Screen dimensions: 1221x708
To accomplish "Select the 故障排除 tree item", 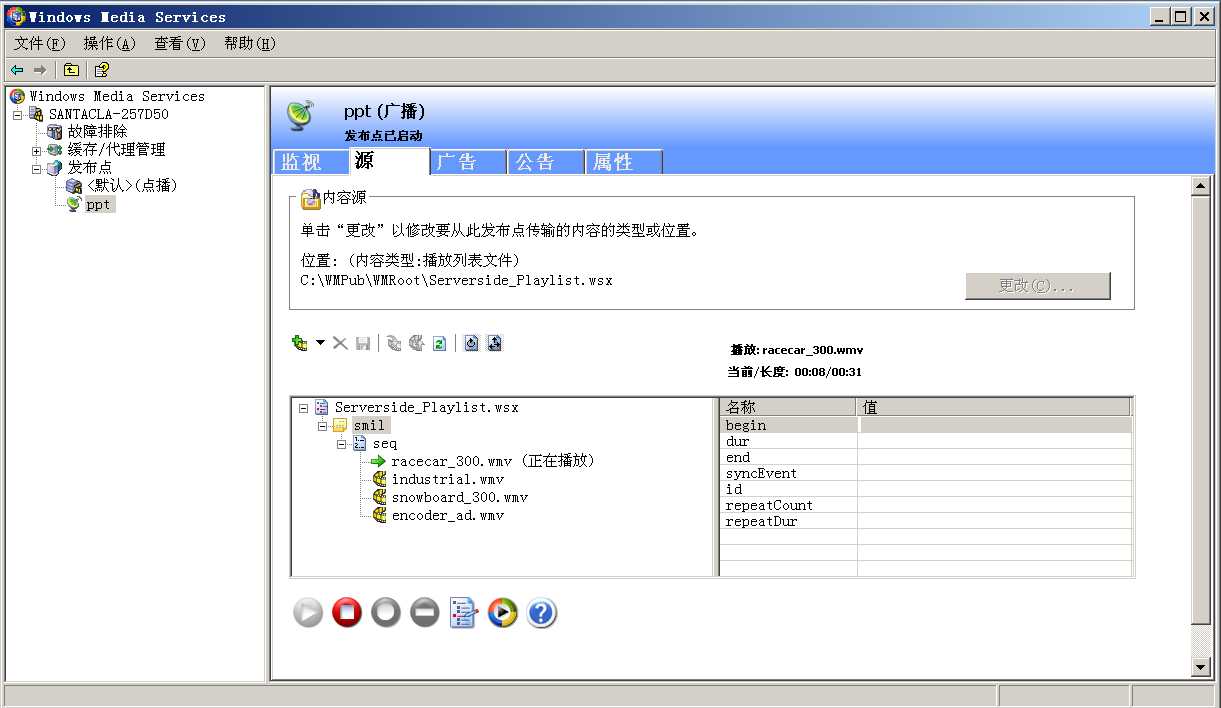I will [97, 132].
